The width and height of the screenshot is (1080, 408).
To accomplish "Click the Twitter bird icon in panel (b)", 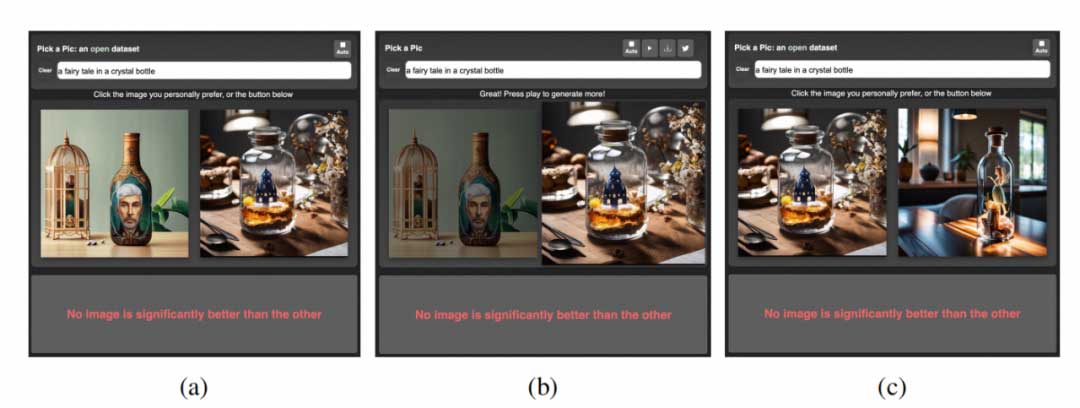I will [685, 48].
